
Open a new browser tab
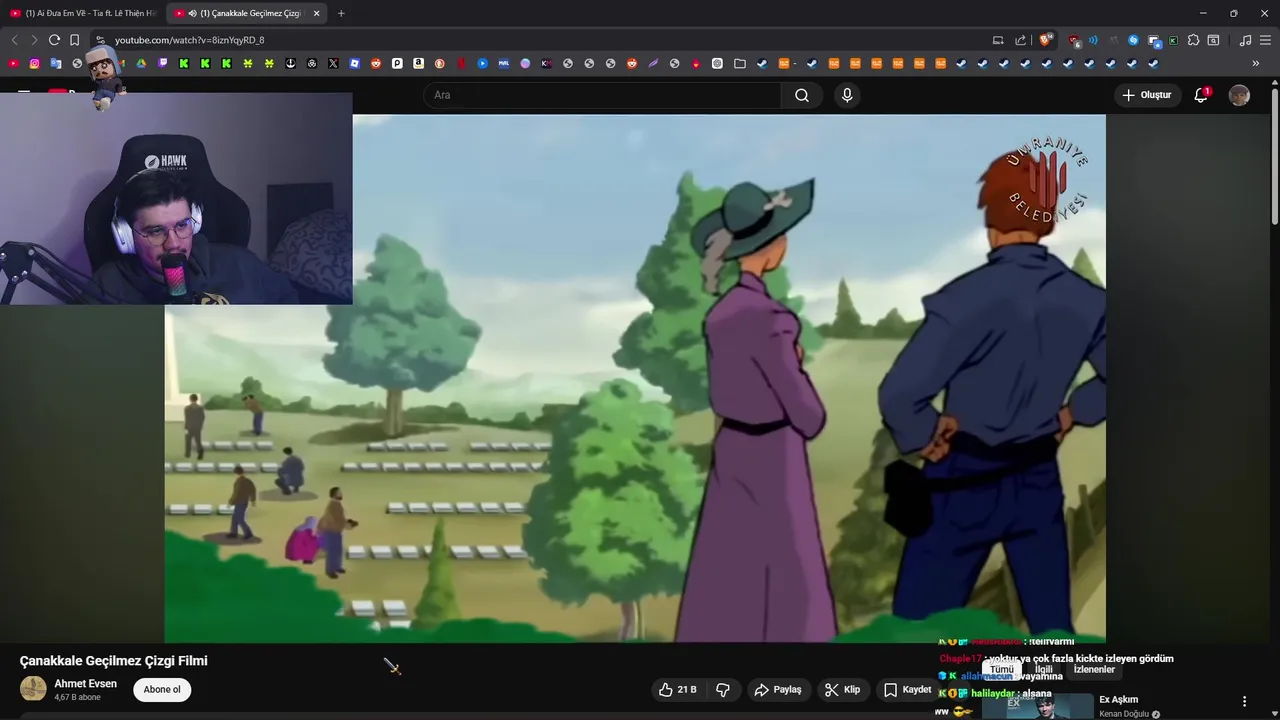341,13
